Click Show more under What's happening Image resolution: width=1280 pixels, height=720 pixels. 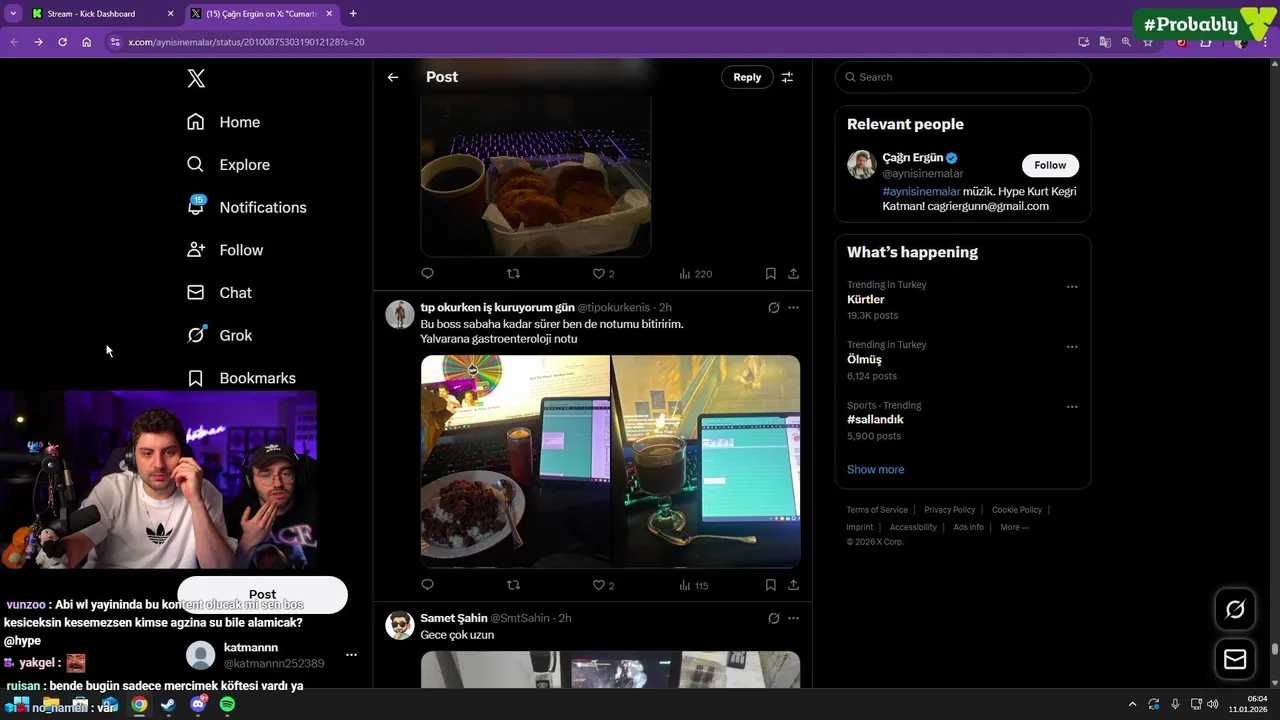875,469
